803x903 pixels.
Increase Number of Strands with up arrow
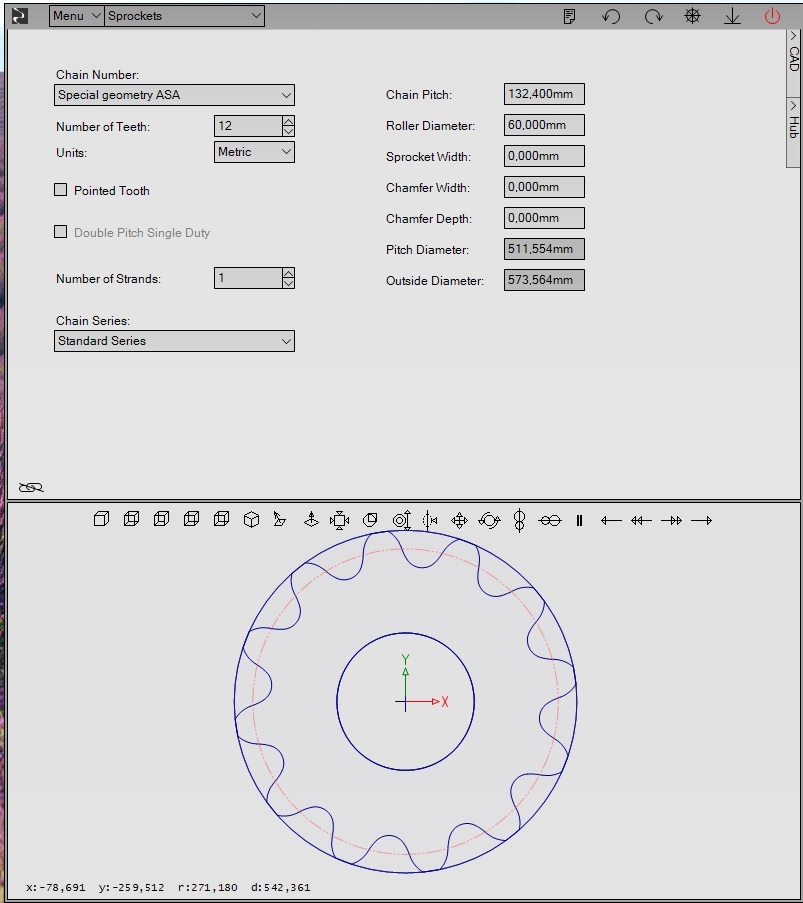click(289, 273)
